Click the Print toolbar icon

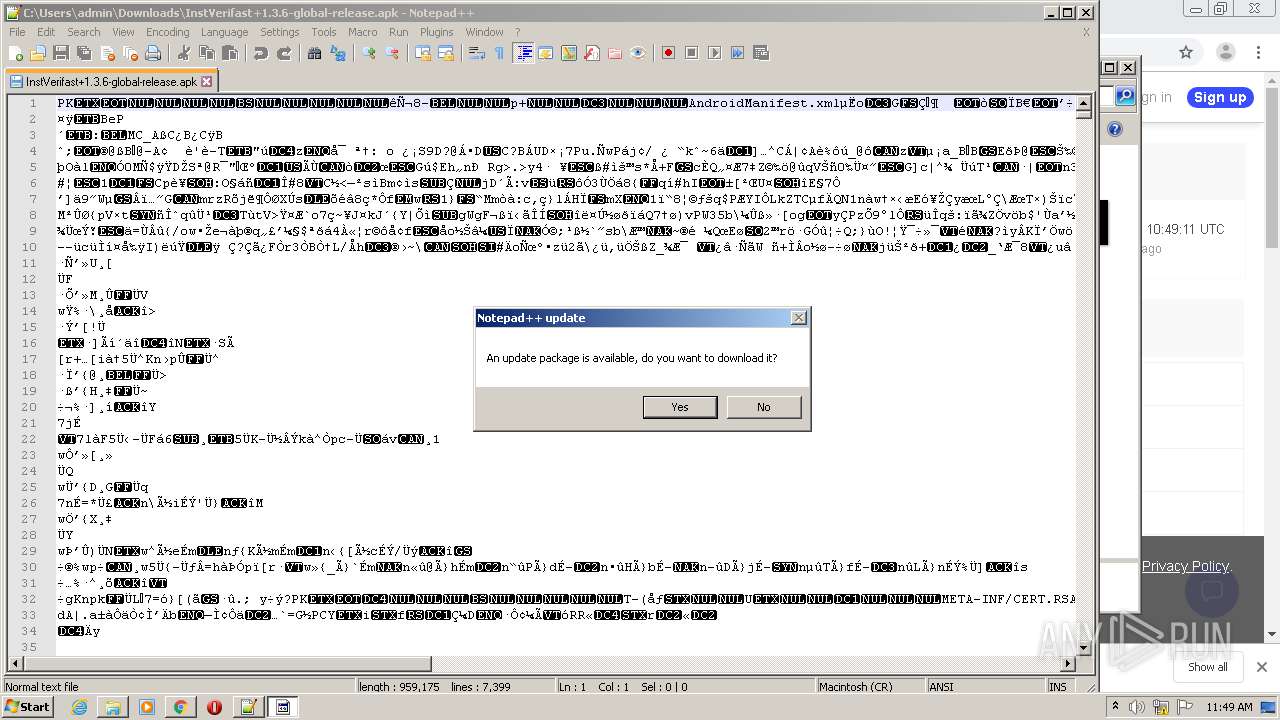(152, 53)
